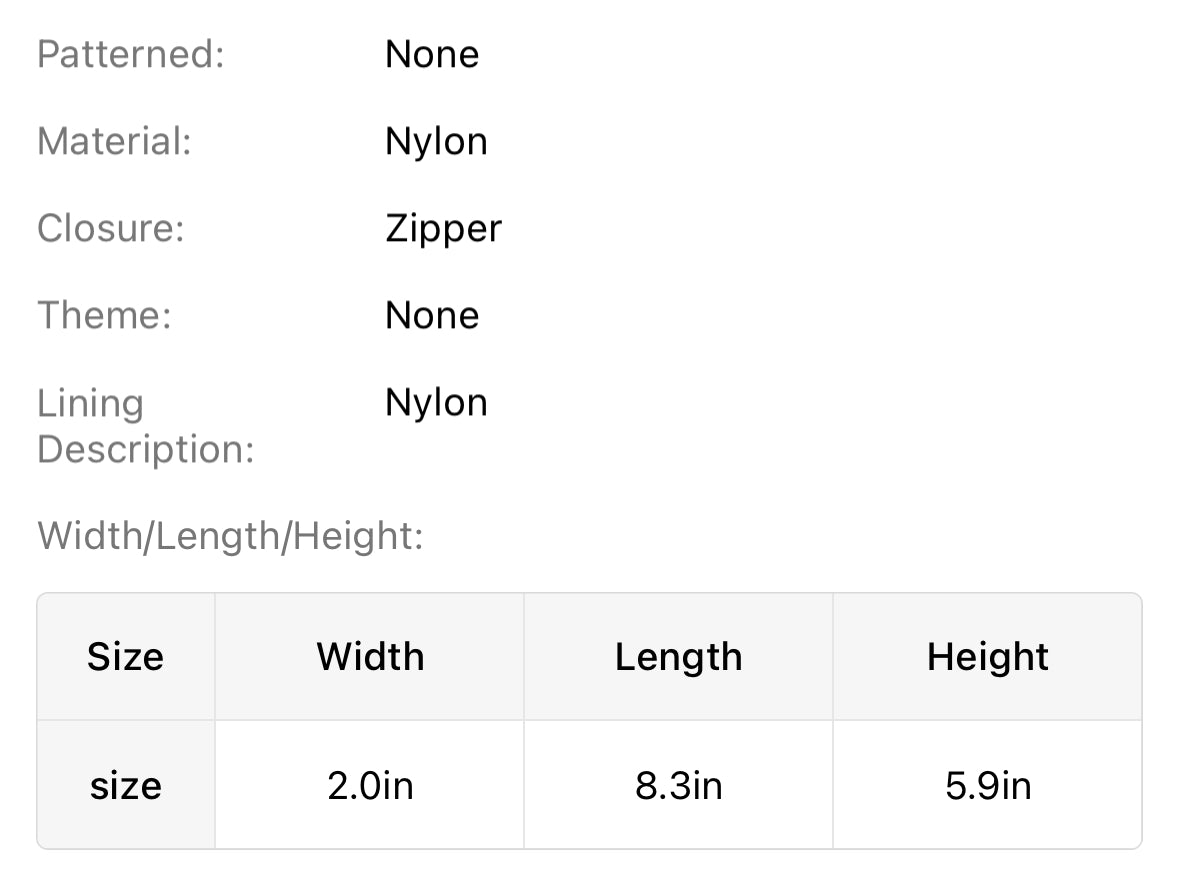Select the 5.9in height cell
This screenshot has height=896, width=1179.
987,786
